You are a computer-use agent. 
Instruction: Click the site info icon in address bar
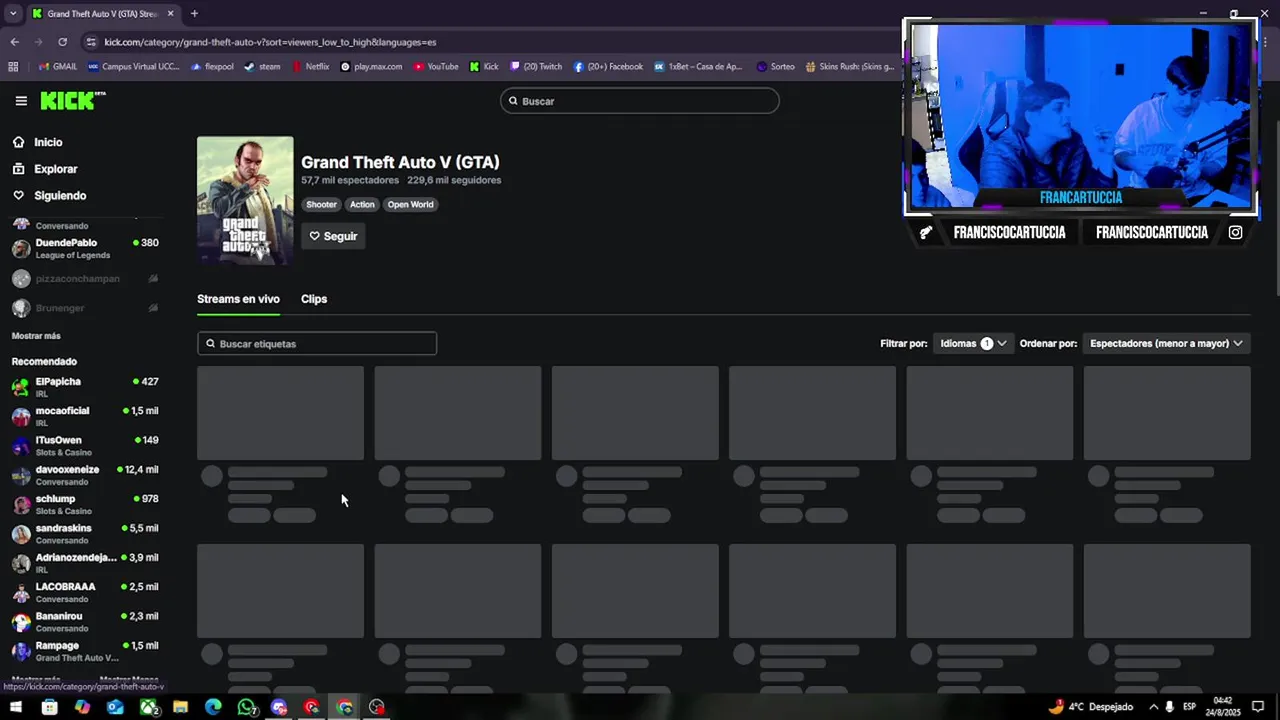[91, 42]
